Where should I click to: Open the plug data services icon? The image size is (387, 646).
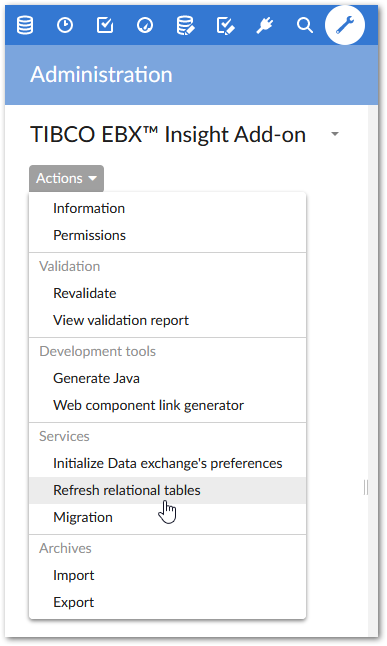point(265,26)
